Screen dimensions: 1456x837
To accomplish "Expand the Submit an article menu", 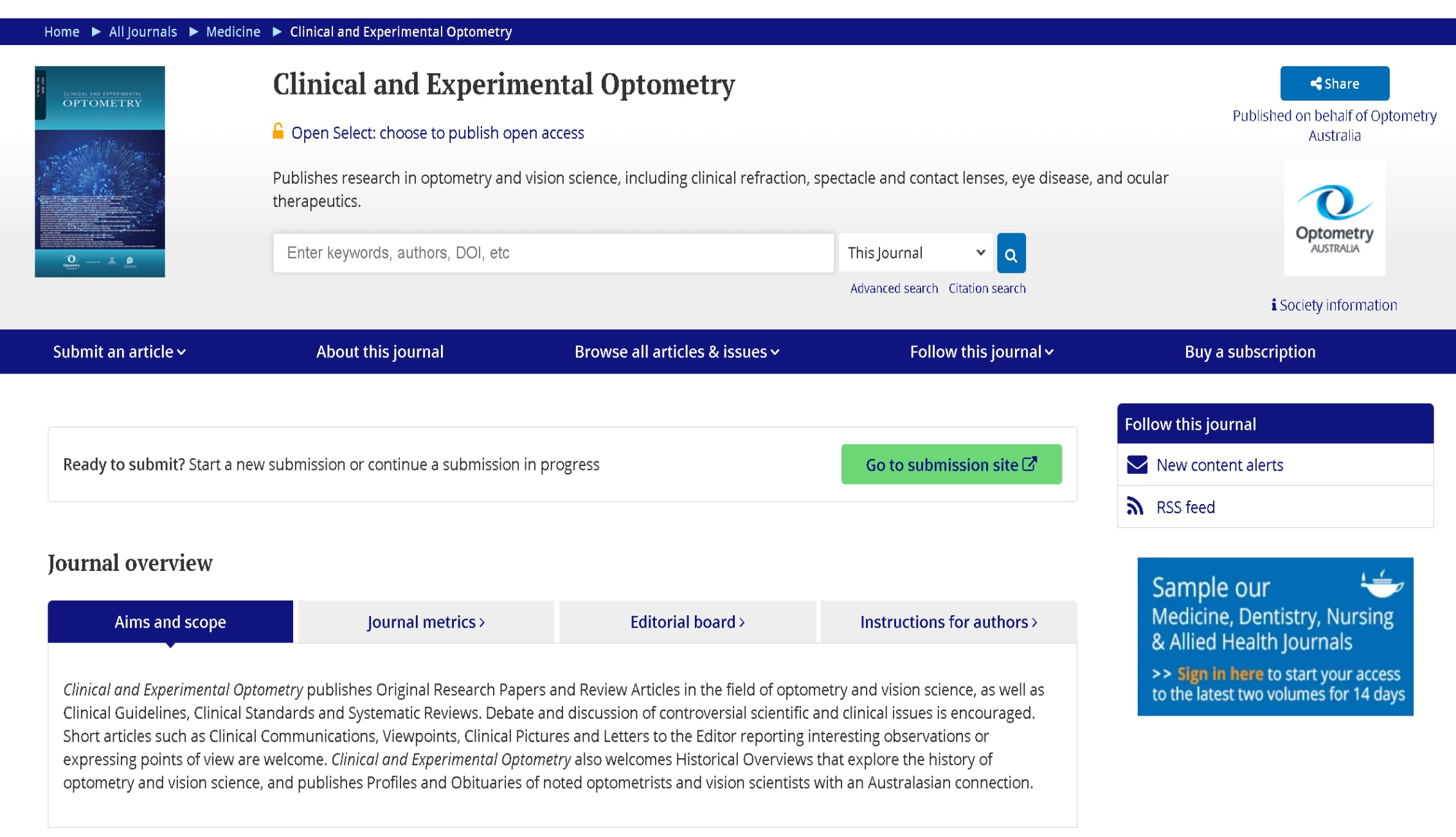I will pyautogui.click(x=119, y=352).
